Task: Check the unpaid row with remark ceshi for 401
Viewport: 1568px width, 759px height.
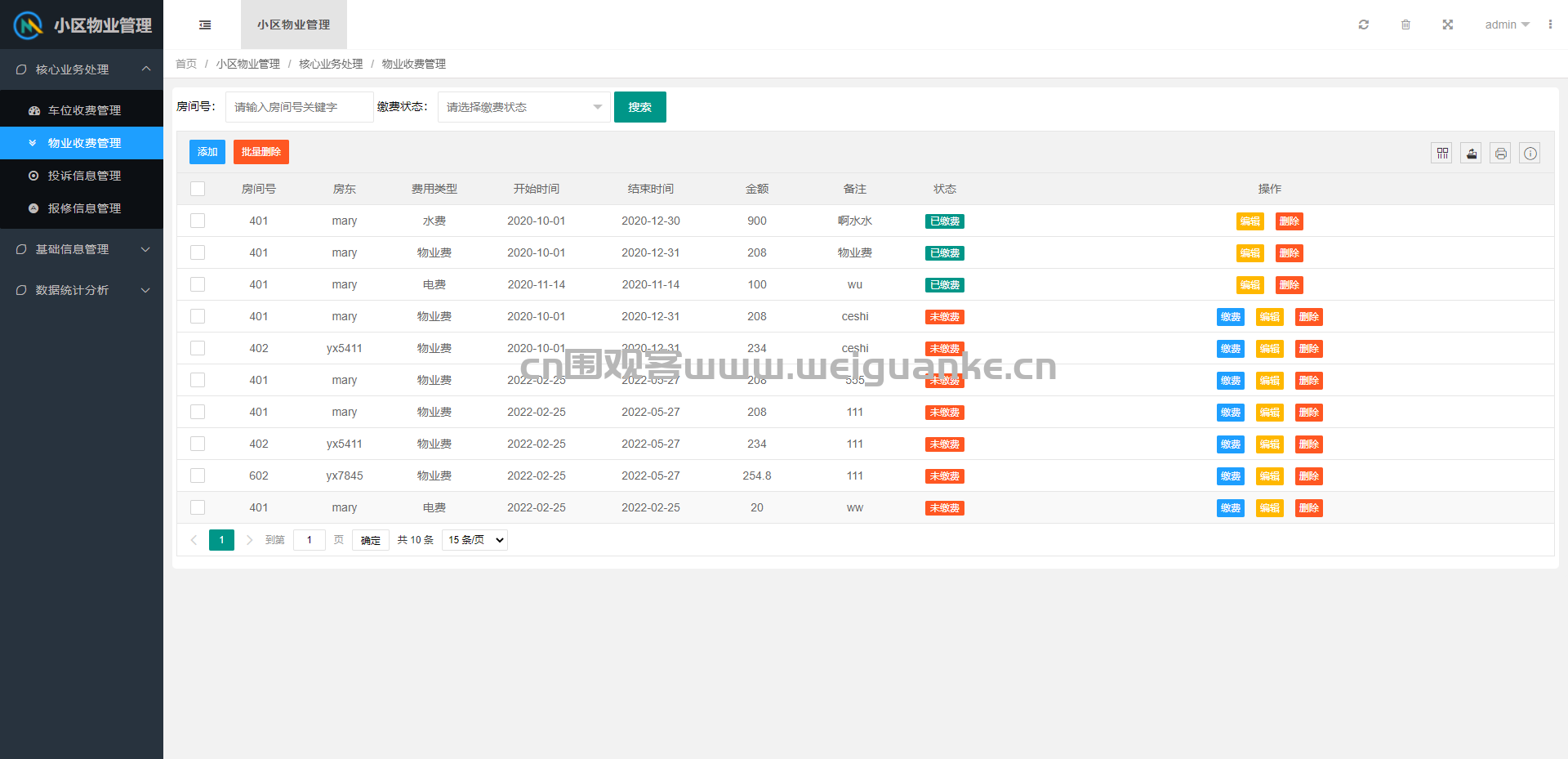Action: click(x=198, y=316)
